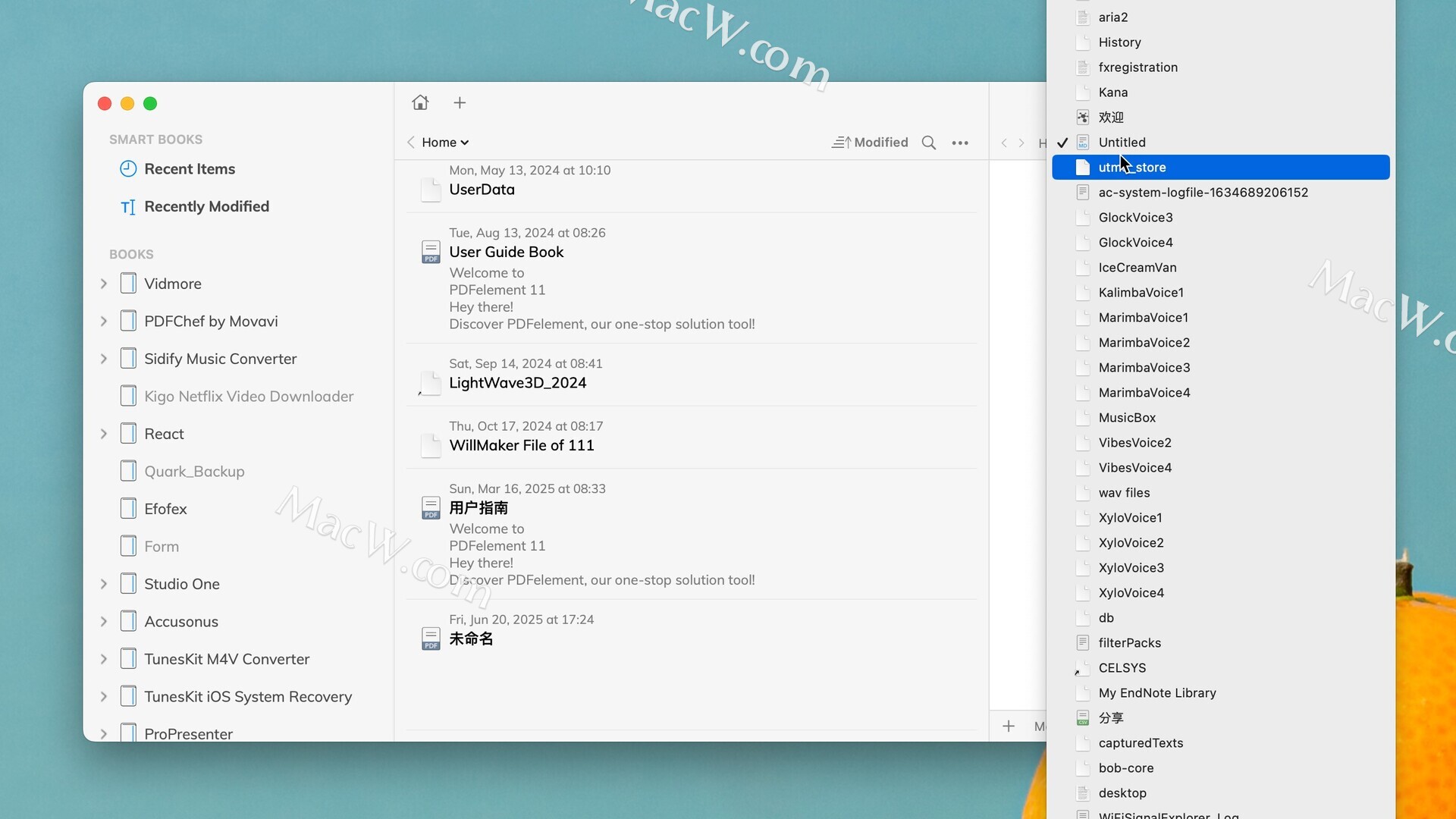Viewport: 1456px width, 819px height.
Task: Open search in the Home list toolbar
Action: [928, 143]
